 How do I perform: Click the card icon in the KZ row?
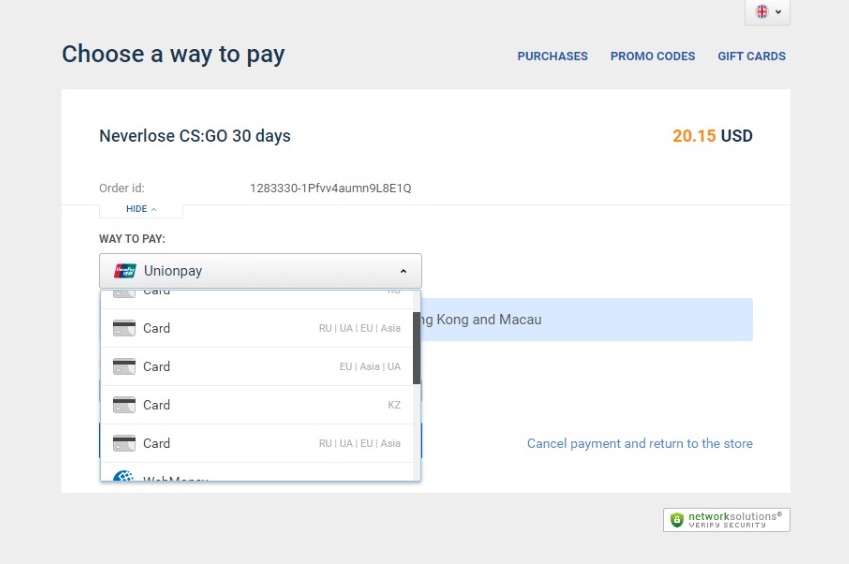124,405
